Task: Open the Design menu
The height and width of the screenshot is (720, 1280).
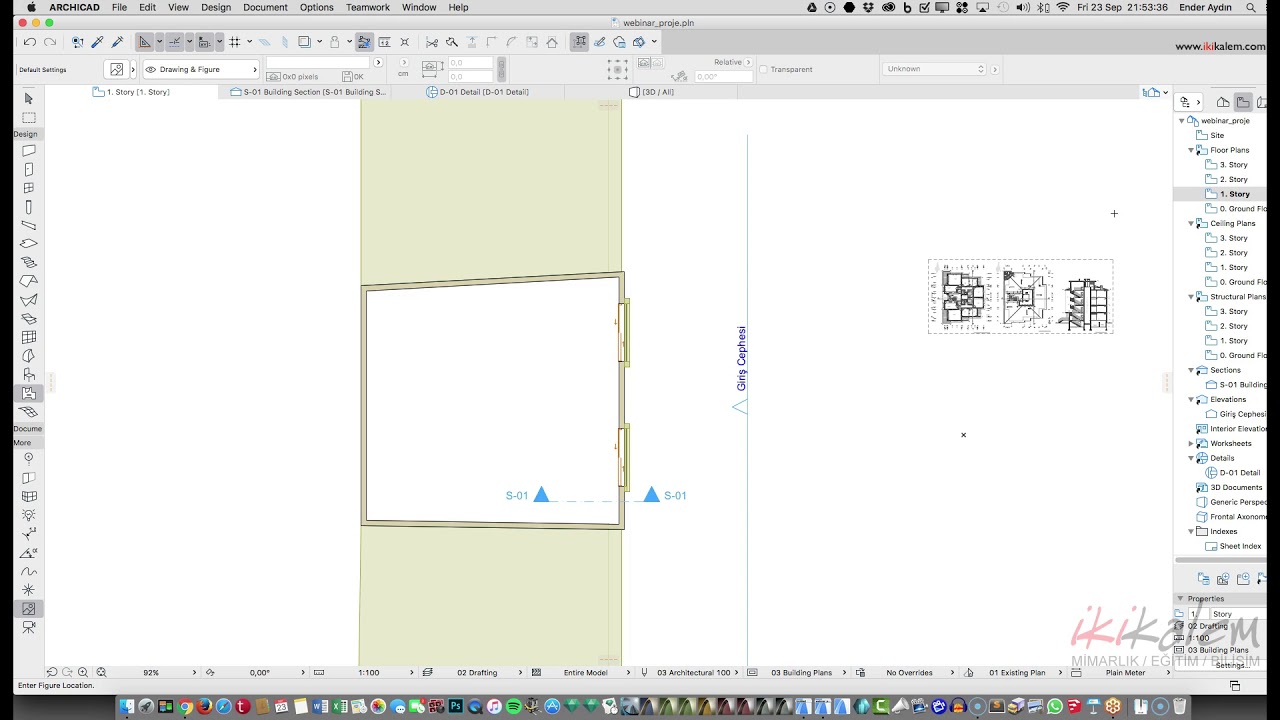Action: [215, 7]
